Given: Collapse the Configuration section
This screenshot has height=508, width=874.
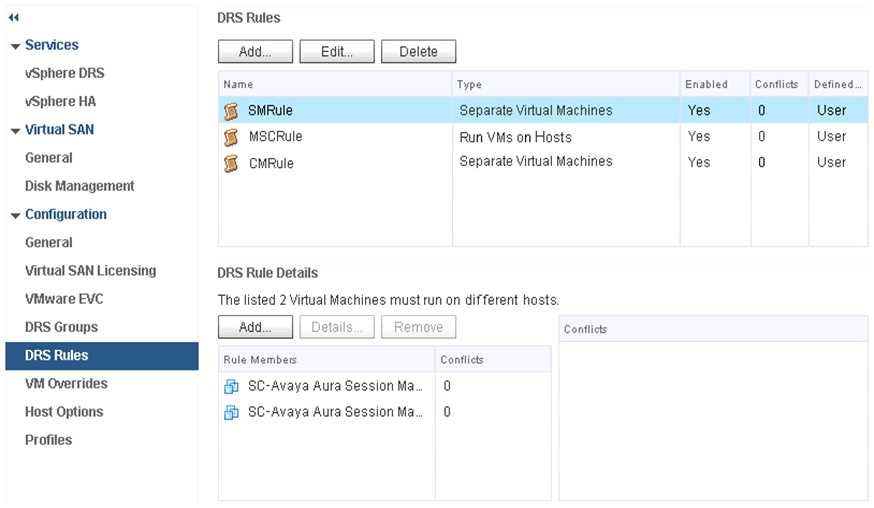Looking at the screenshot, I should [x=15, y=215].
